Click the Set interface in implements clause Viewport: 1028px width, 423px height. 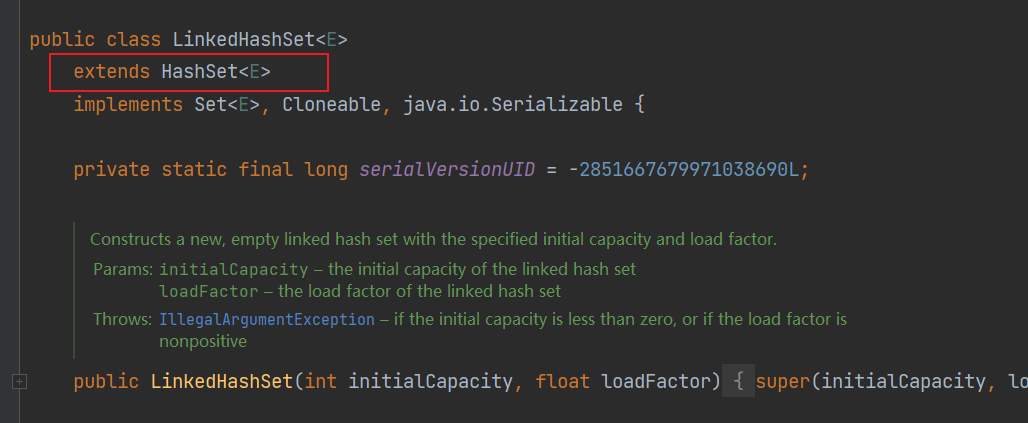210,104
